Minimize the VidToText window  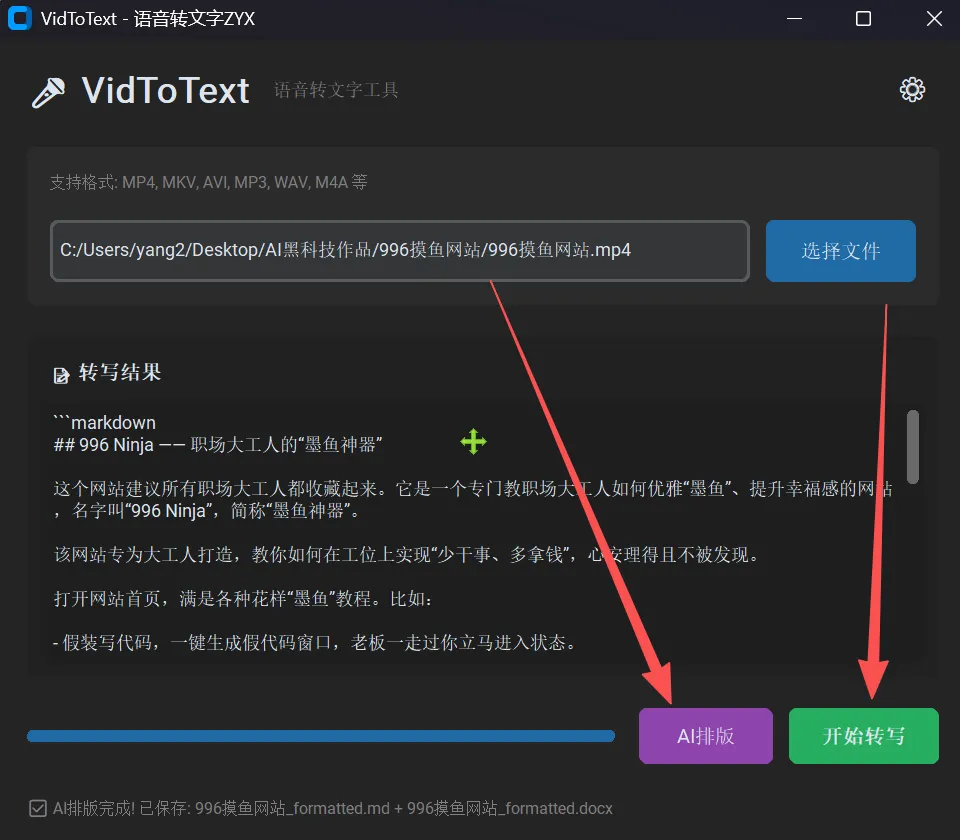[794, 18]
